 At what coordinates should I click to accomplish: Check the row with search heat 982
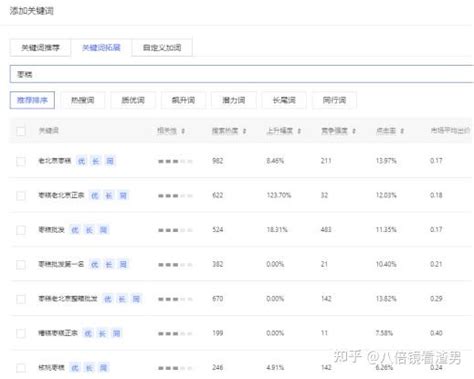[21, 161]
